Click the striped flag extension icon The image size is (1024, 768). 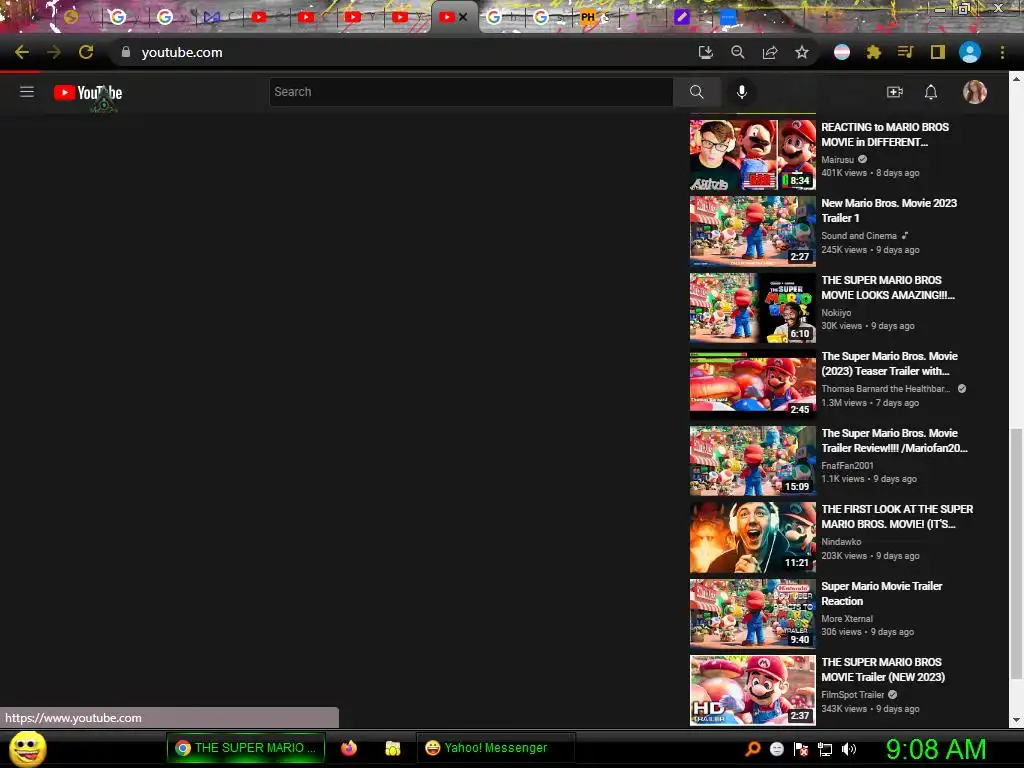(842, 52)
